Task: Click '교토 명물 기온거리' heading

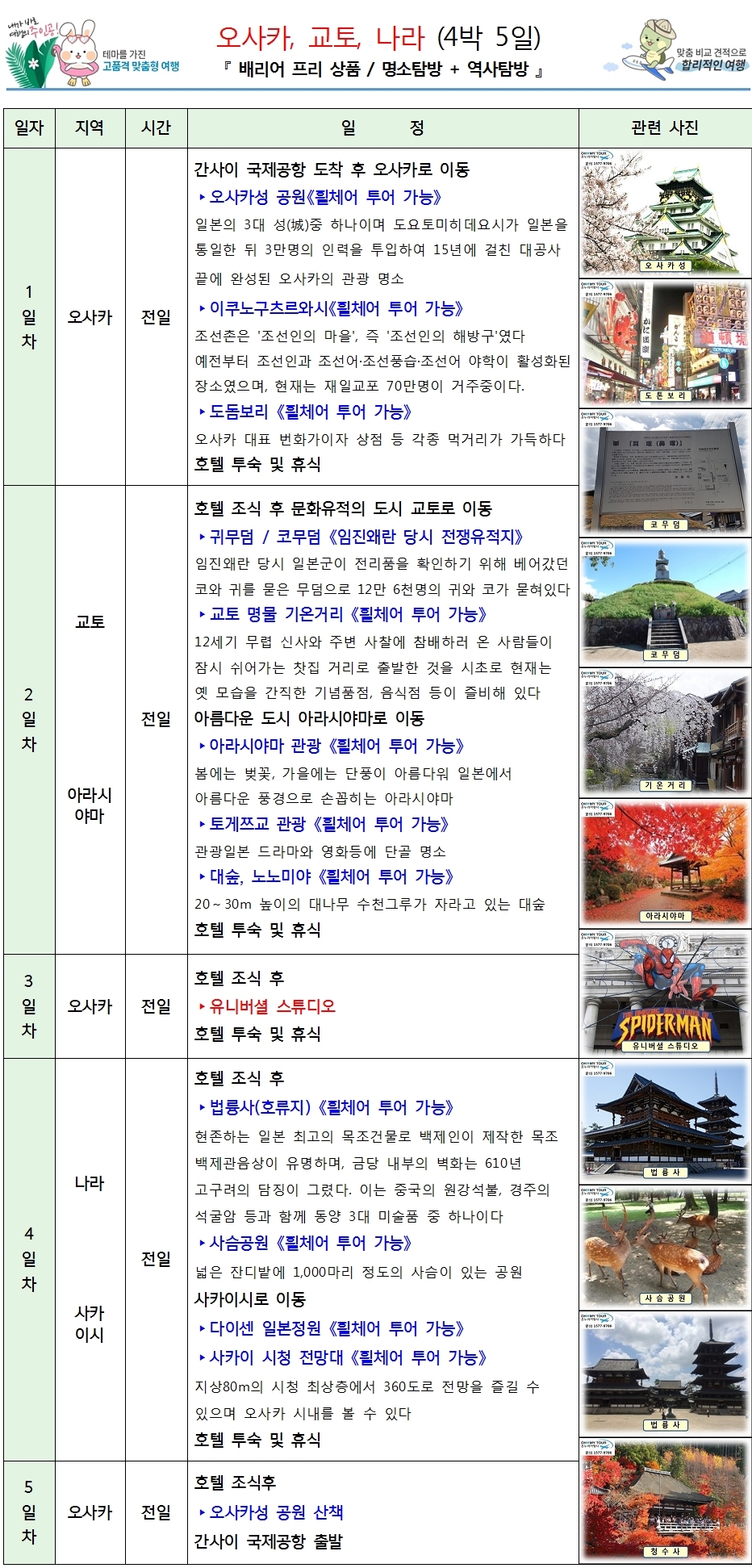Action: tap(277, 614)
